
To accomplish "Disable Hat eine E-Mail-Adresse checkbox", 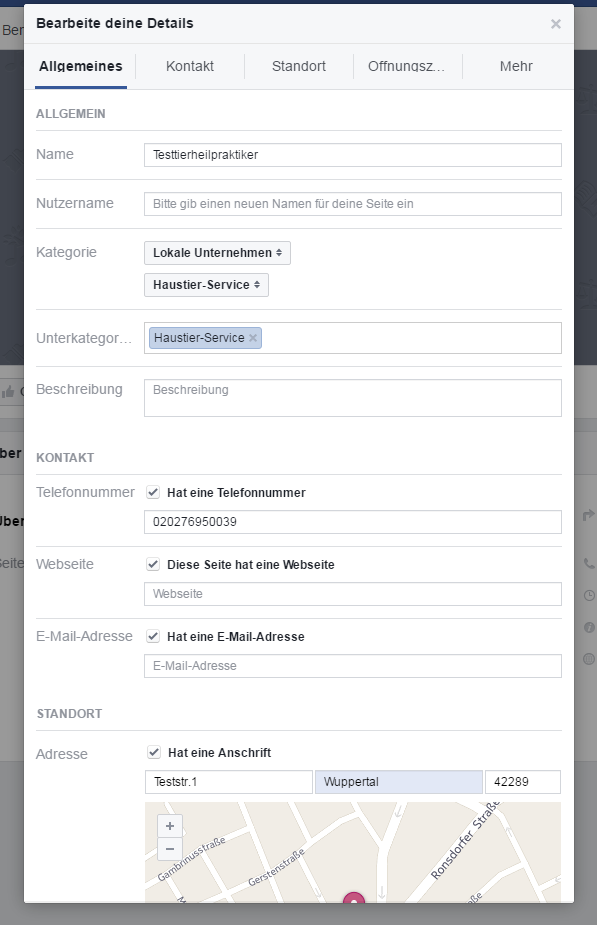I will pyautogui.click(x=153, y=636).
